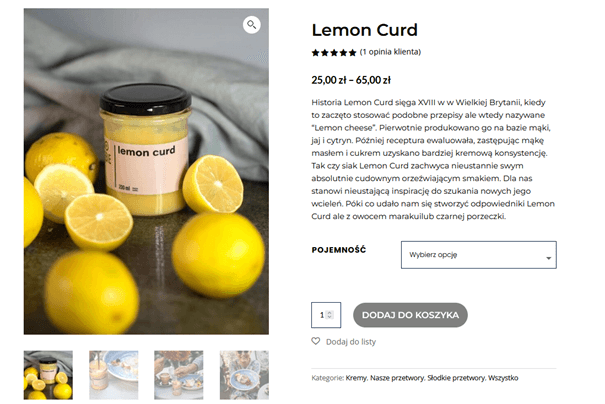Viewport: 605px width, 404px height.
Task: Select the fourth thumbnail with blue plate
Action: tap(244, 375)
